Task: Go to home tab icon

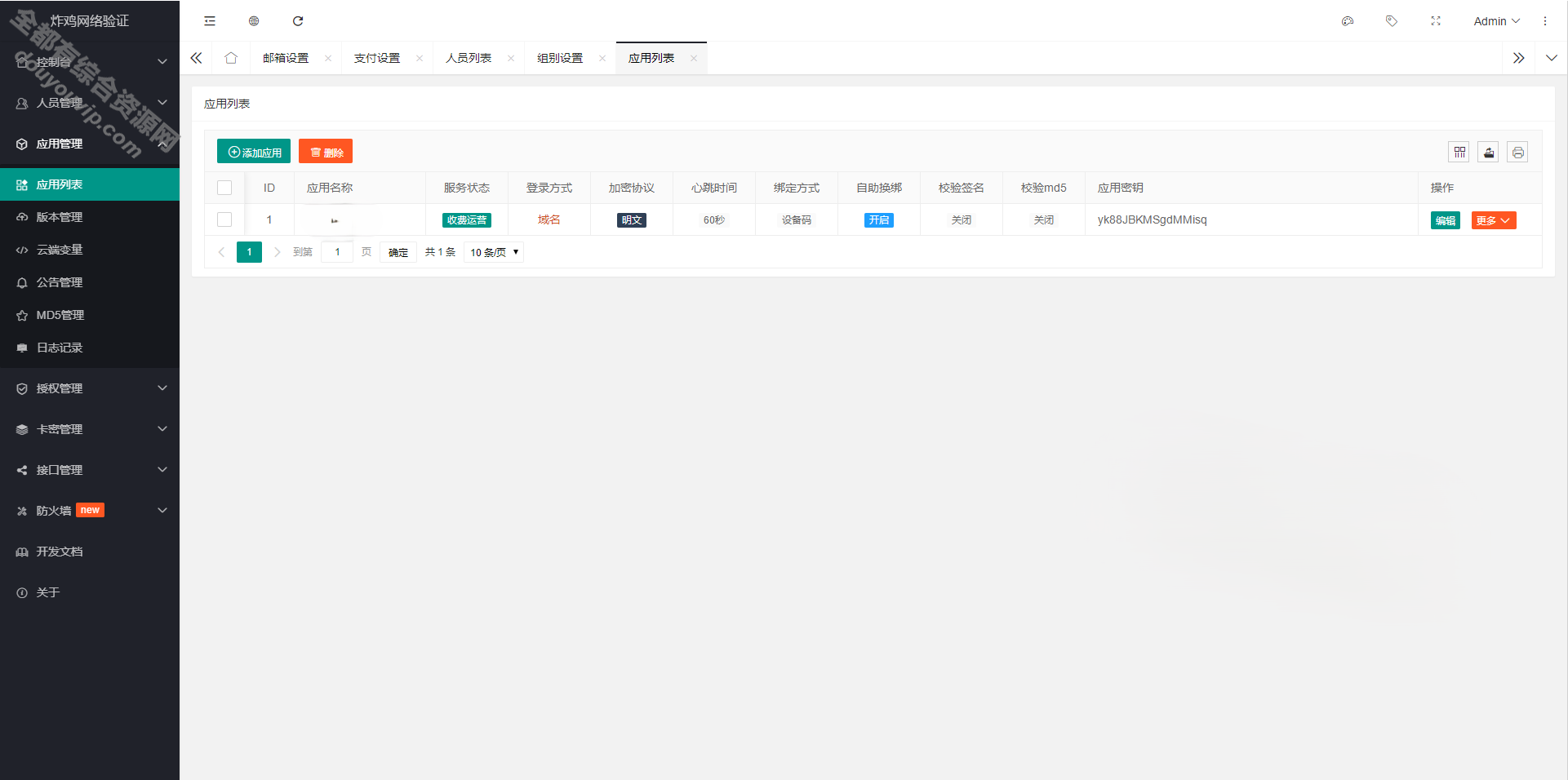Action: click(x=231, y=58)
